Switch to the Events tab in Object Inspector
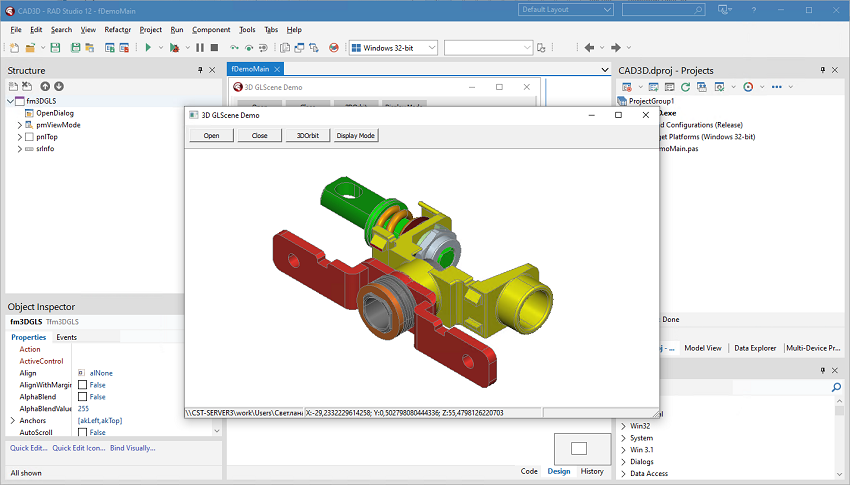 66,337
